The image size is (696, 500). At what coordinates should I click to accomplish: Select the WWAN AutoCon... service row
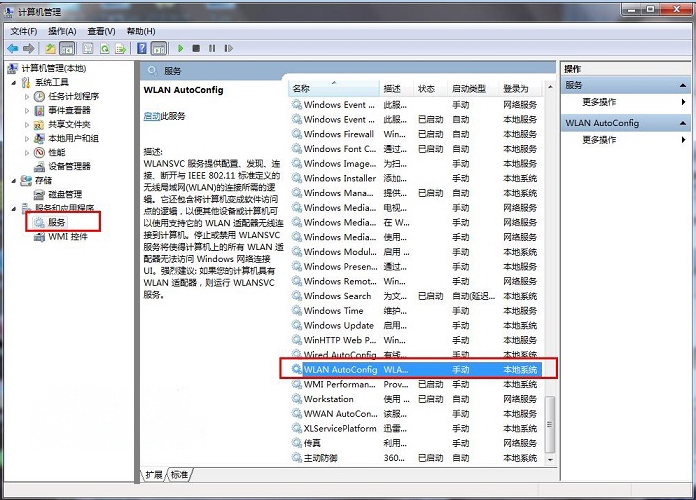tap(416, 414)
